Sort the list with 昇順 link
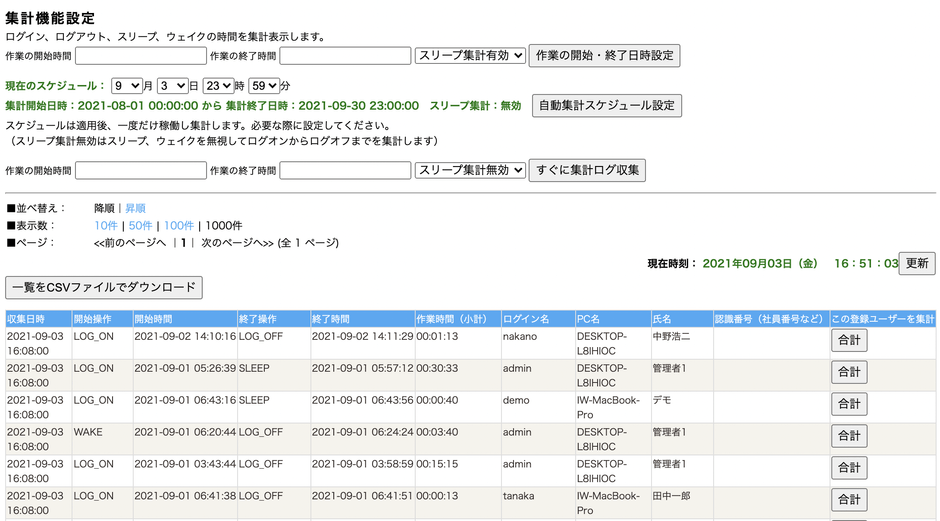Screen dimensions: 940x521 (x=135, y=208)
